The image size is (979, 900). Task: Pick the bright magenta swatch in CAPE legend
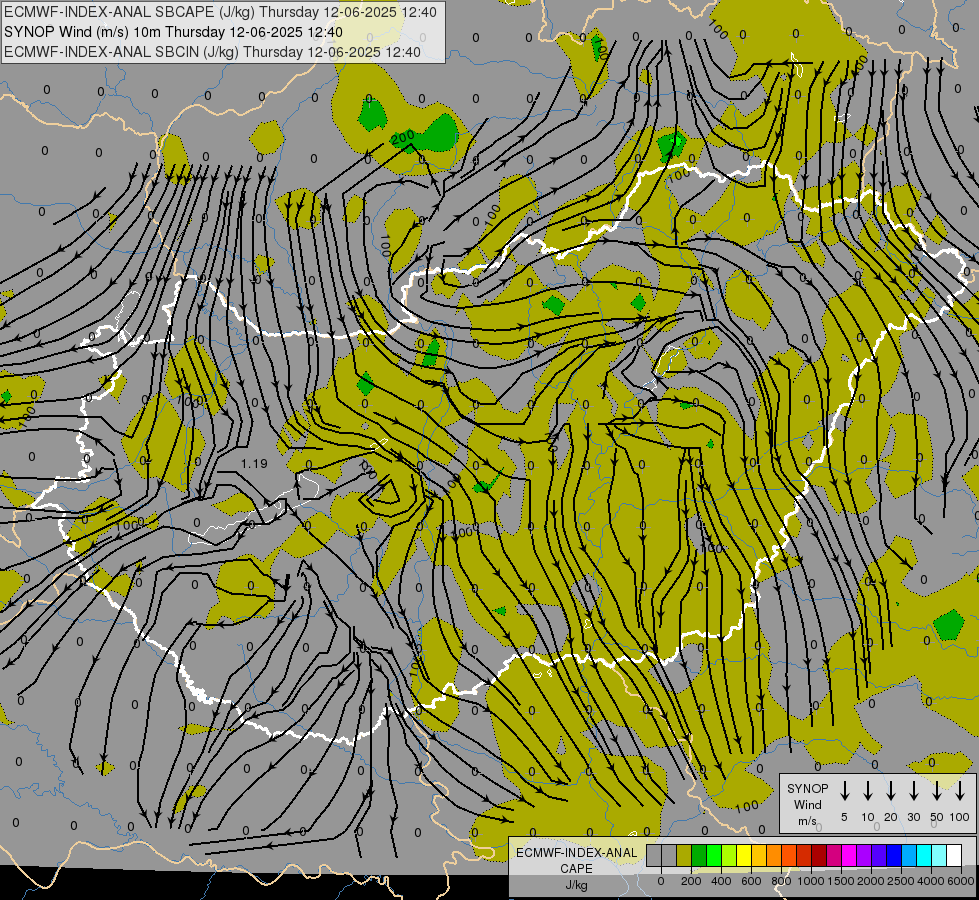click(849, 855)
